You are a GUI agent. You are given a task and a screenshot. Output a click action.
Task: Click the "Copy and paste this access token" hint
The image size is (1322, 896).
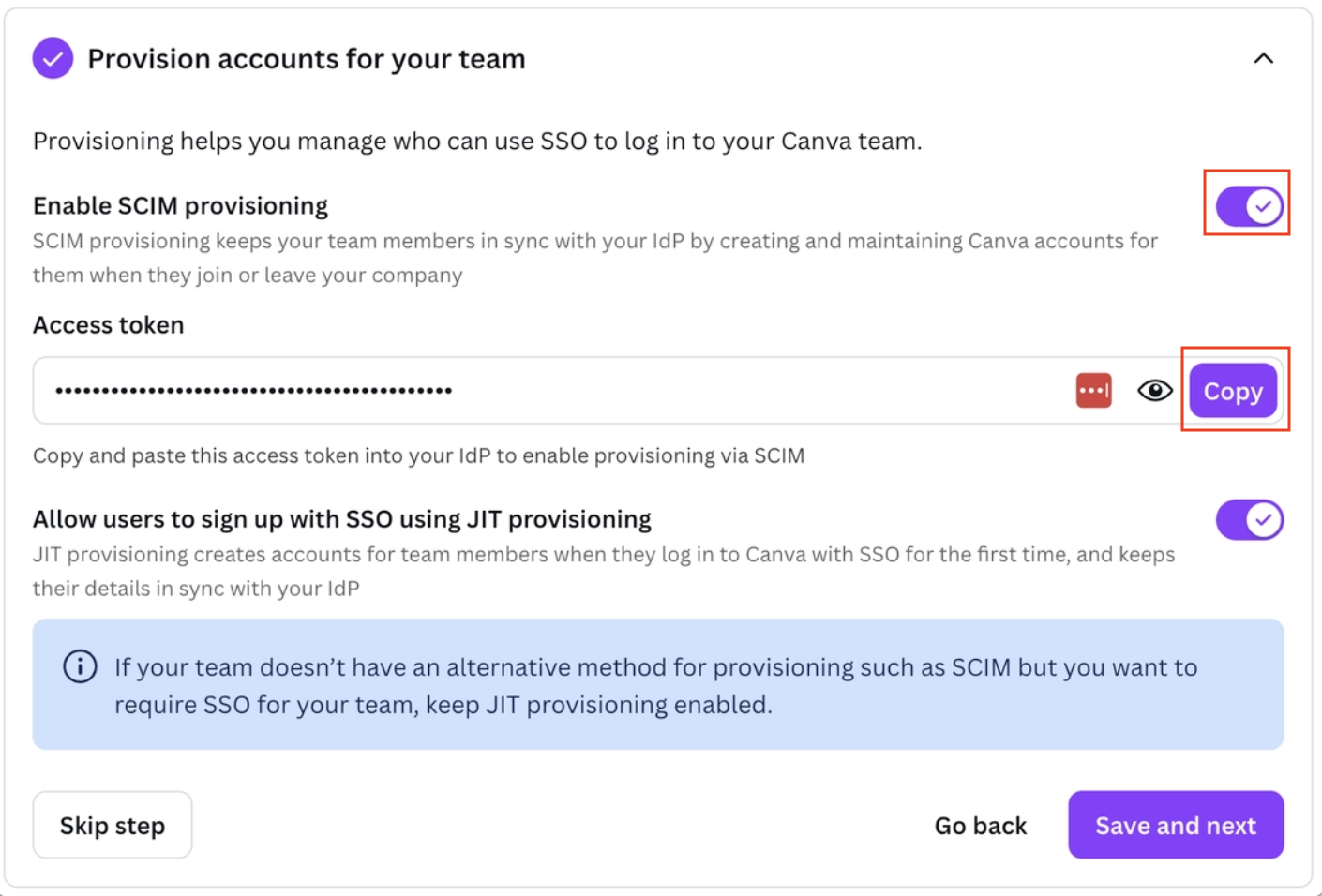[418, 456]
